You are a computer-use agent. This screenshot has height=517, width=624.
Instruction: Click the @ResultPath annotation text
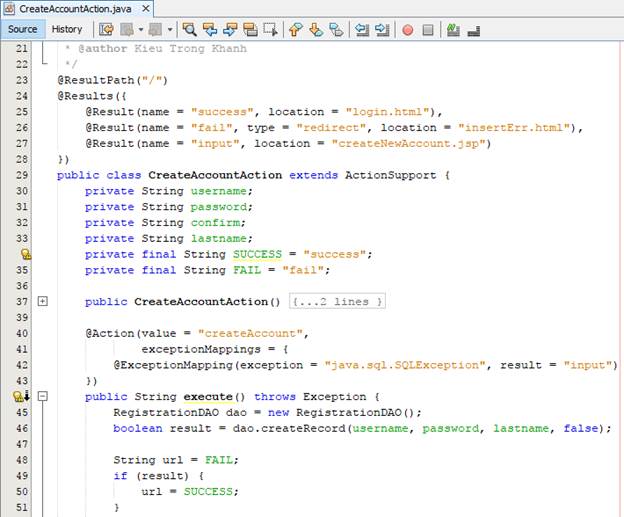pyautogui.click(x=96, y=80)
